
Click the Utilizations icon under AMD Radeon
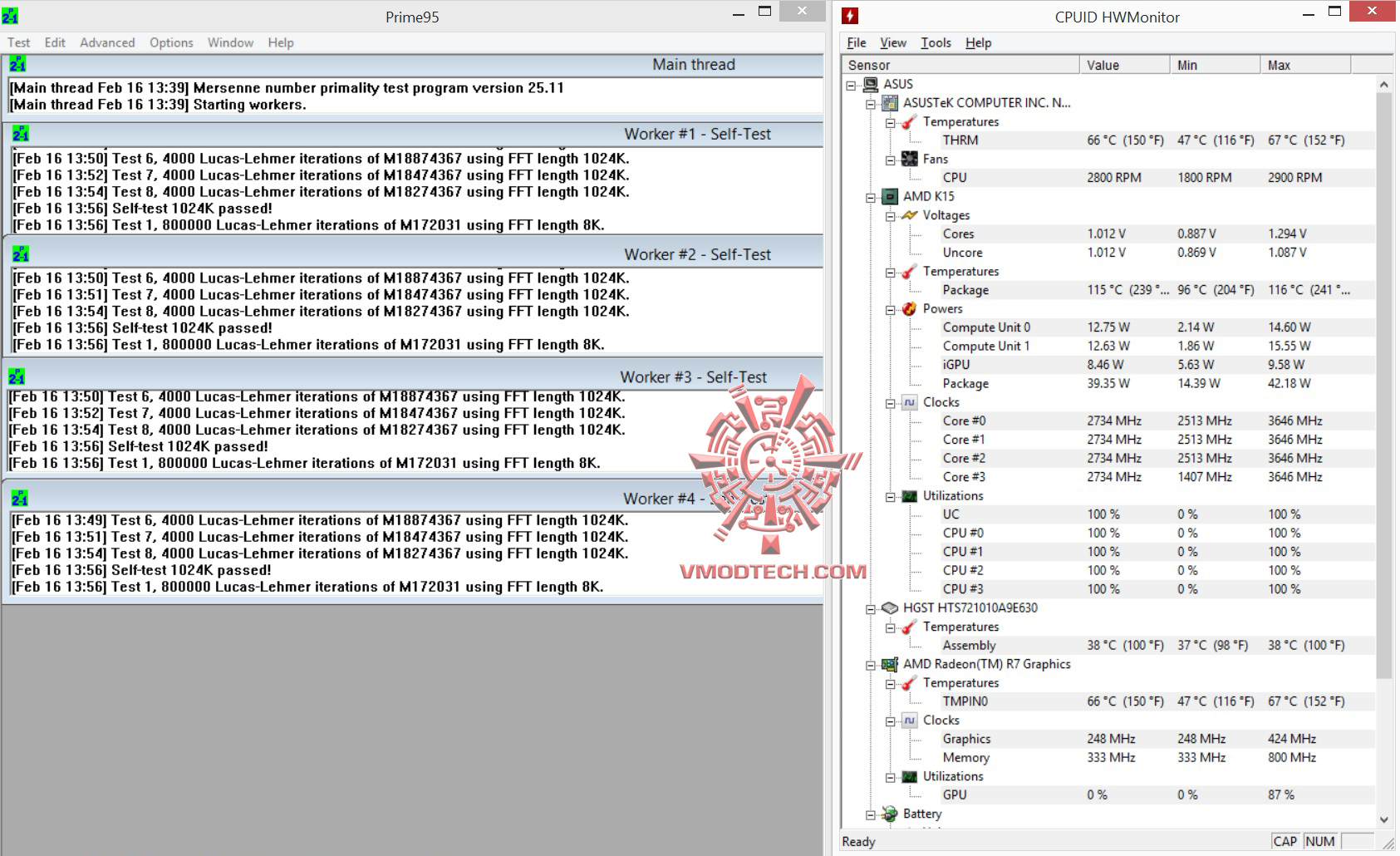(910, 776)
